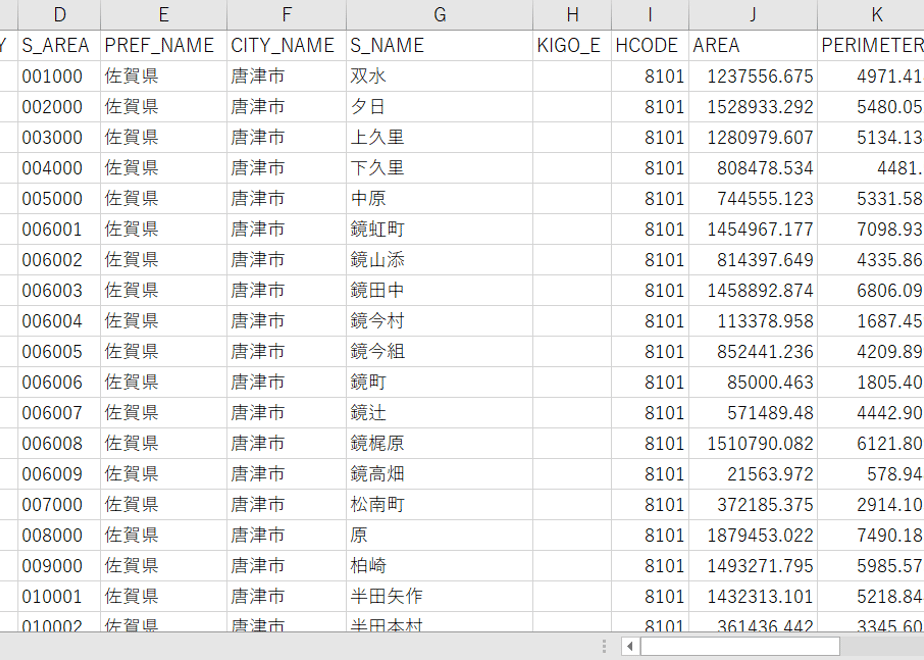The image size is (924, 660).
Task: Select AREA value 1528933.292
Action: pyautogui.click(x=753, y=107)
